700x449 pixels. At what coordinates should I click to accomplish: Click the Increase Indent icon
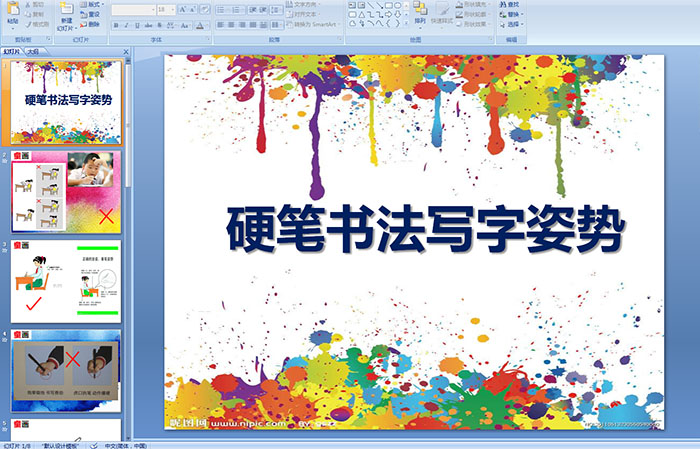click(263, 9)
